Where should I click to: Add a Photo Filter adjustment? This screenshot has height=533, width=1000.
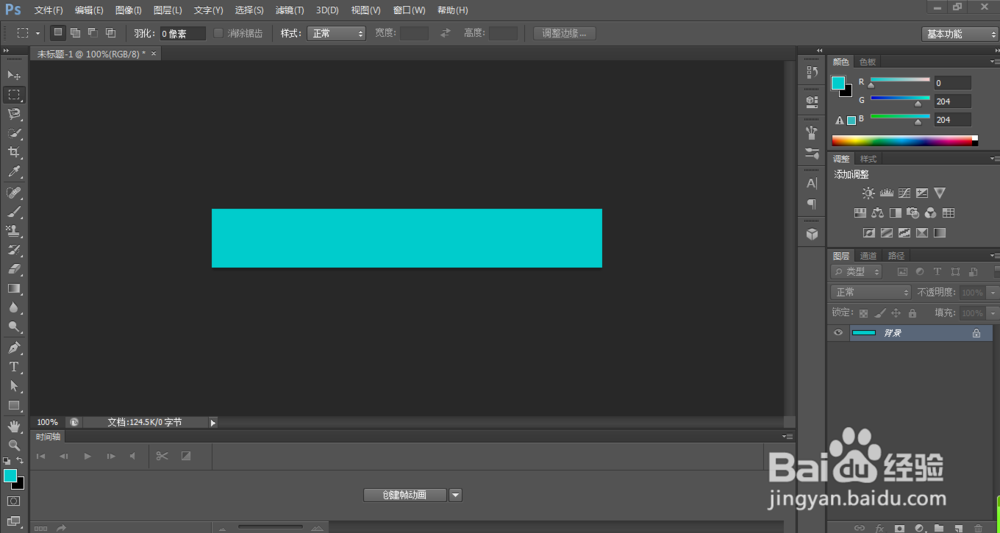click(913, 213)
